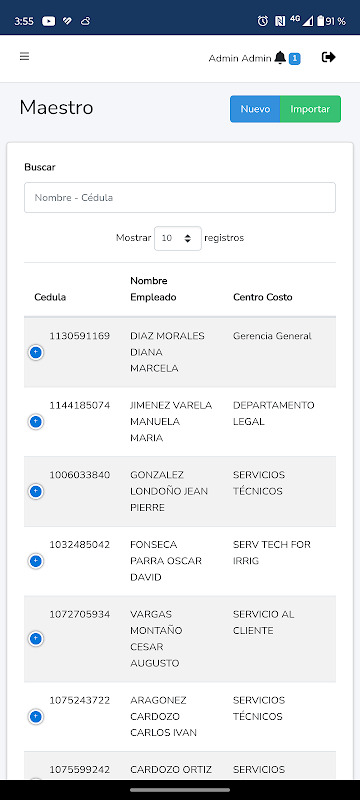Tap the logout arrow icon
This screenshot has width=360, height=800.
(x=329, y=57)
